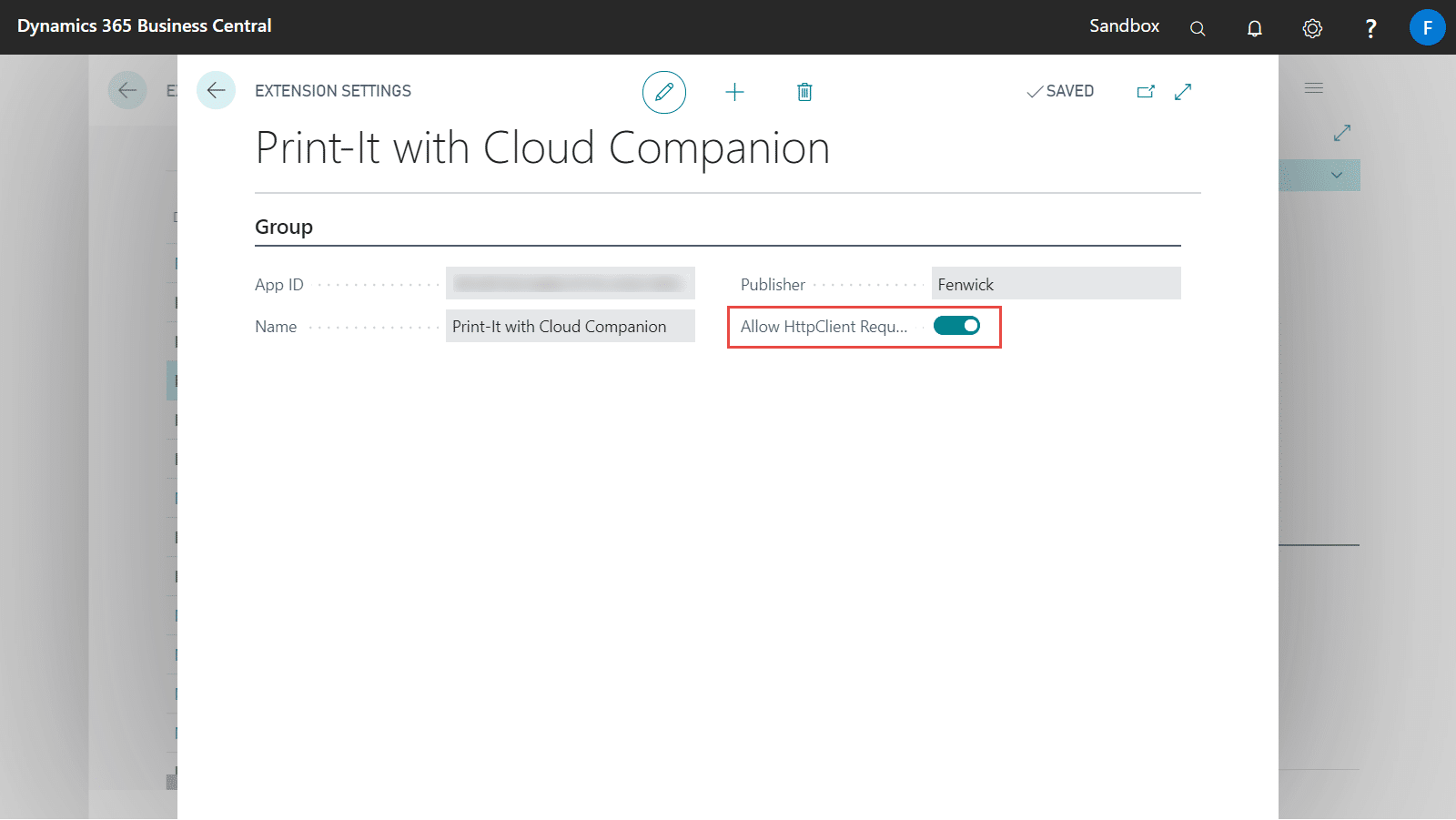This screenshot has height=820, width=1456.
Task: Click the Name field label
Action: (276, 327)
